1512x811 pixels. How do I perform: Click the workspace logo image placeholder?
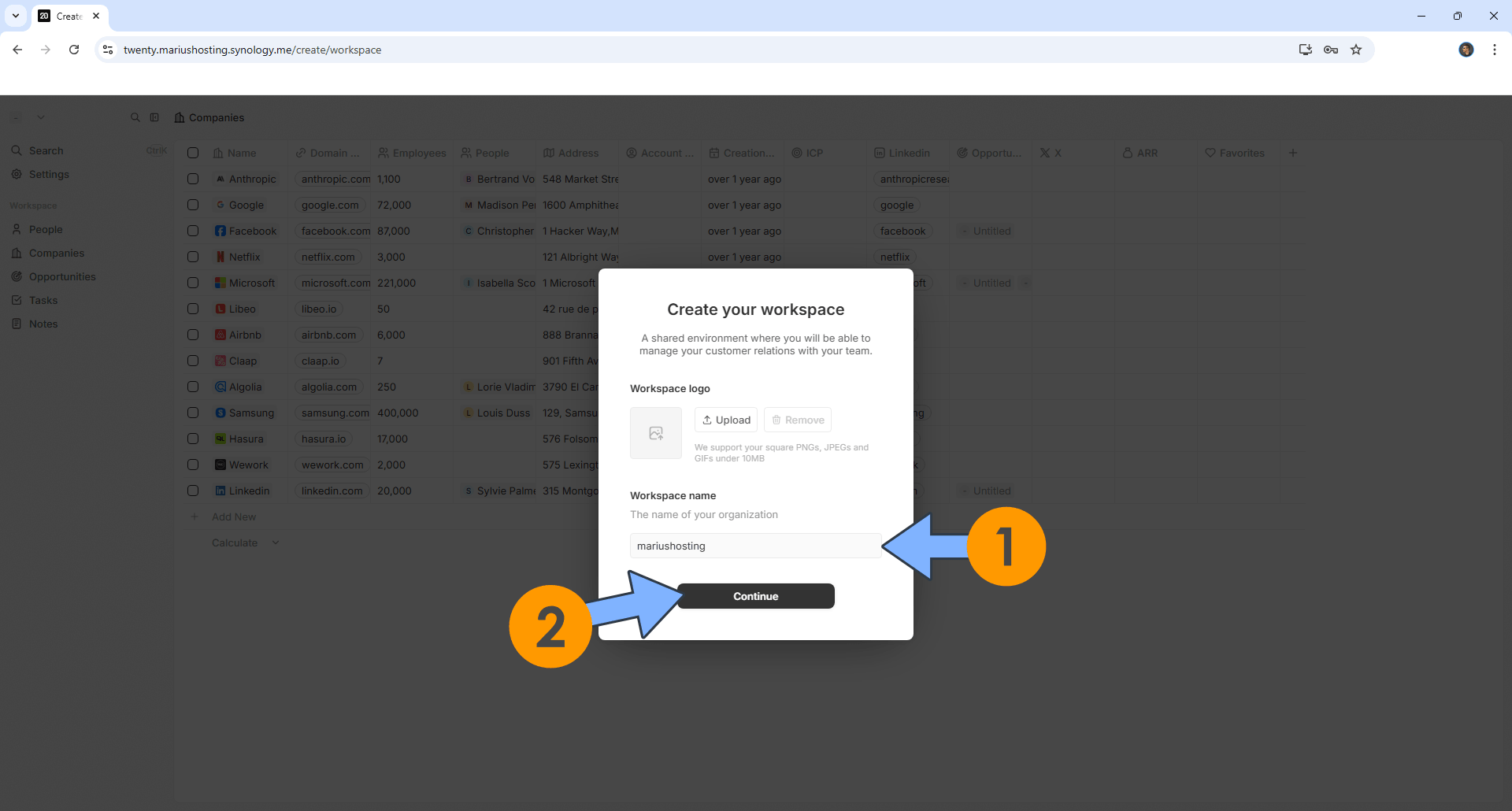[x=655, y=433]
